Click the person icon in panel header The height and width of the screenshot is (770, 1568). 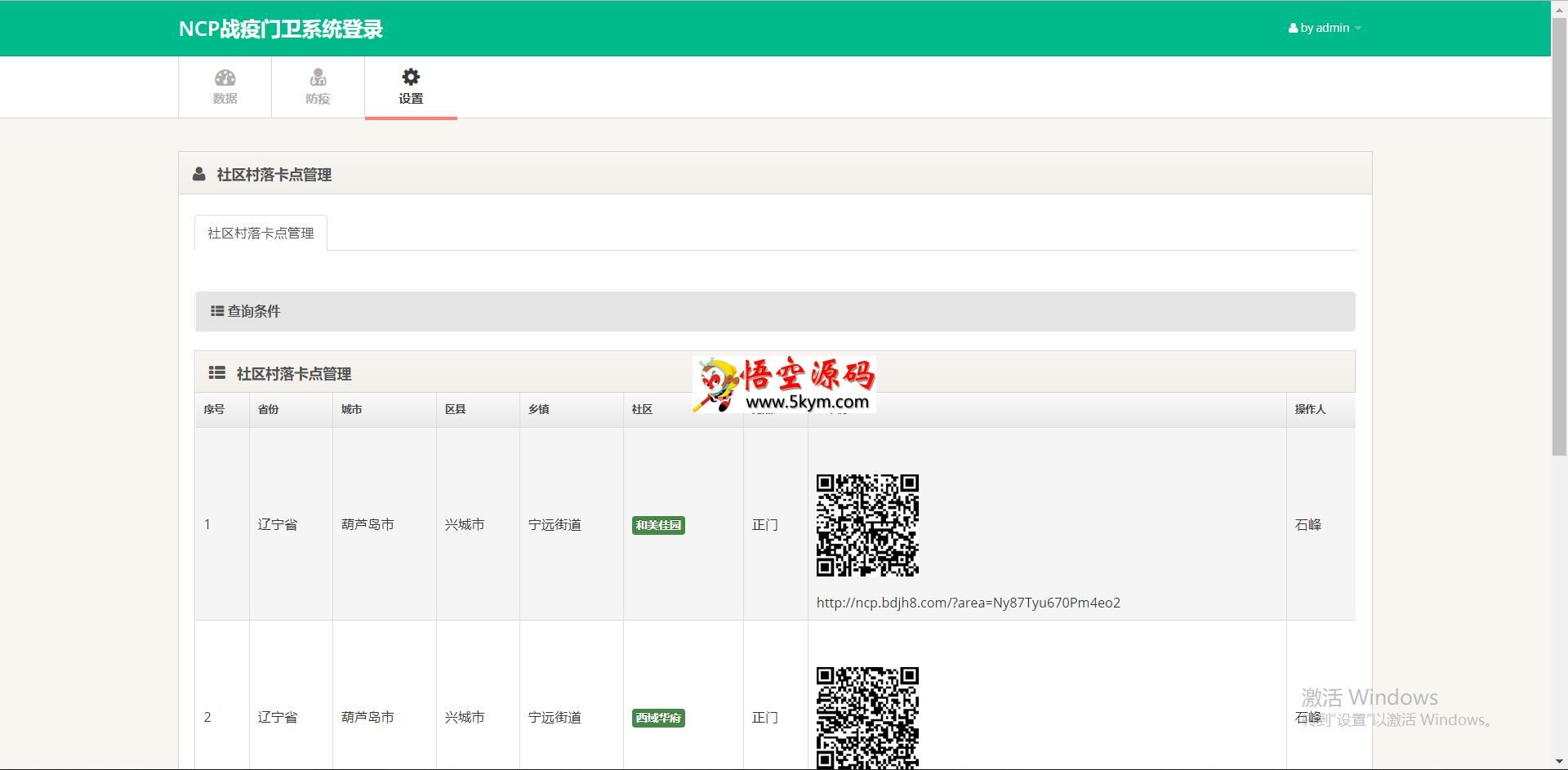point(198,174)
